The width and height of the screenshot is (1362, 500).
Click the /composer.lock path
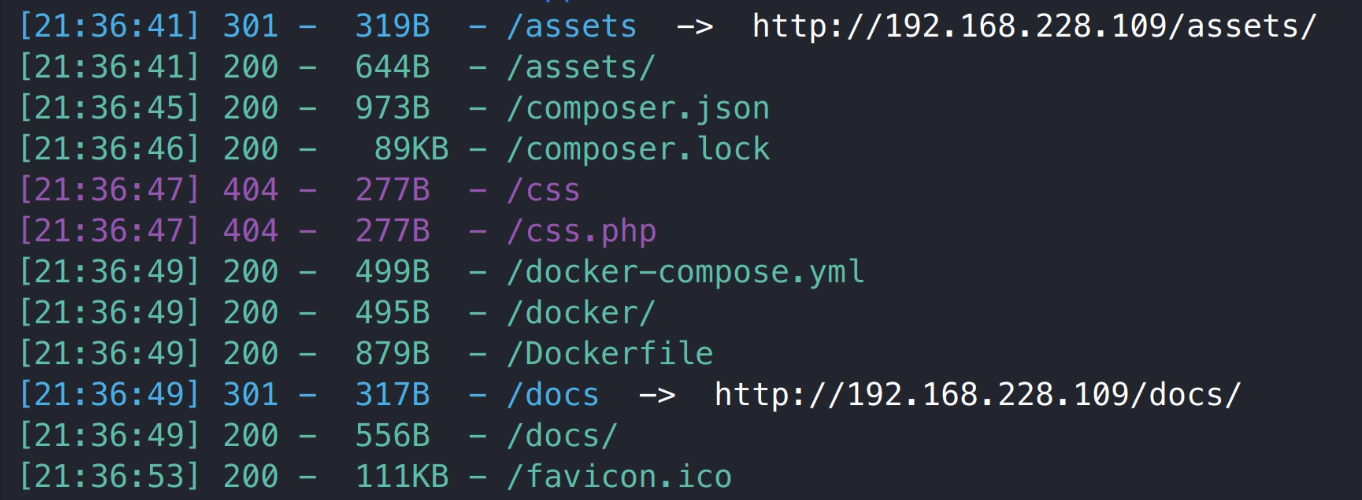[638, 149]
